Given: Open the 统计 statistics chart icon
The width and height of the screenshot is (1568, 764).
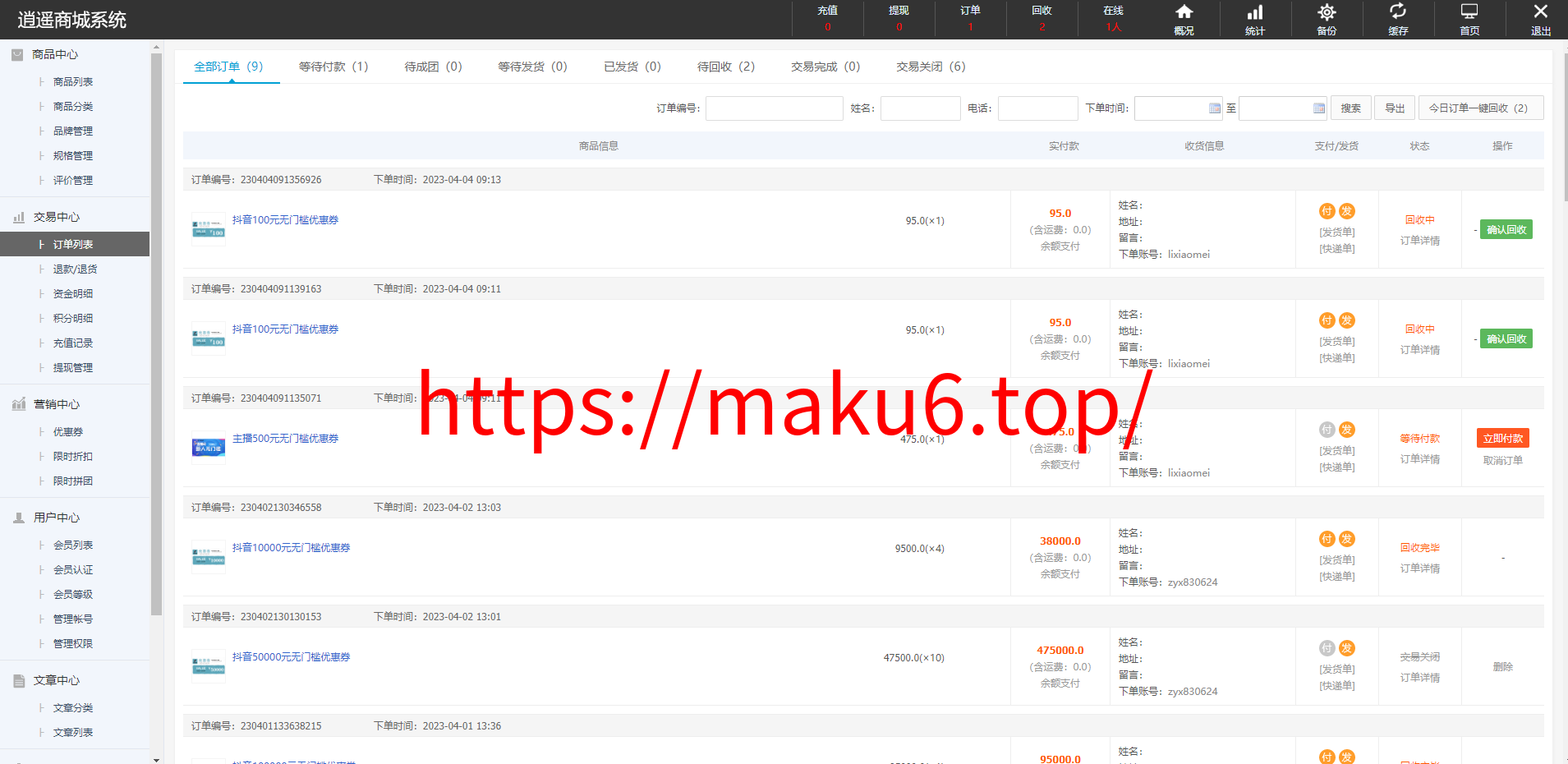Looking at the screenshot, I should pyautogui.click(x=1255, y=12).
